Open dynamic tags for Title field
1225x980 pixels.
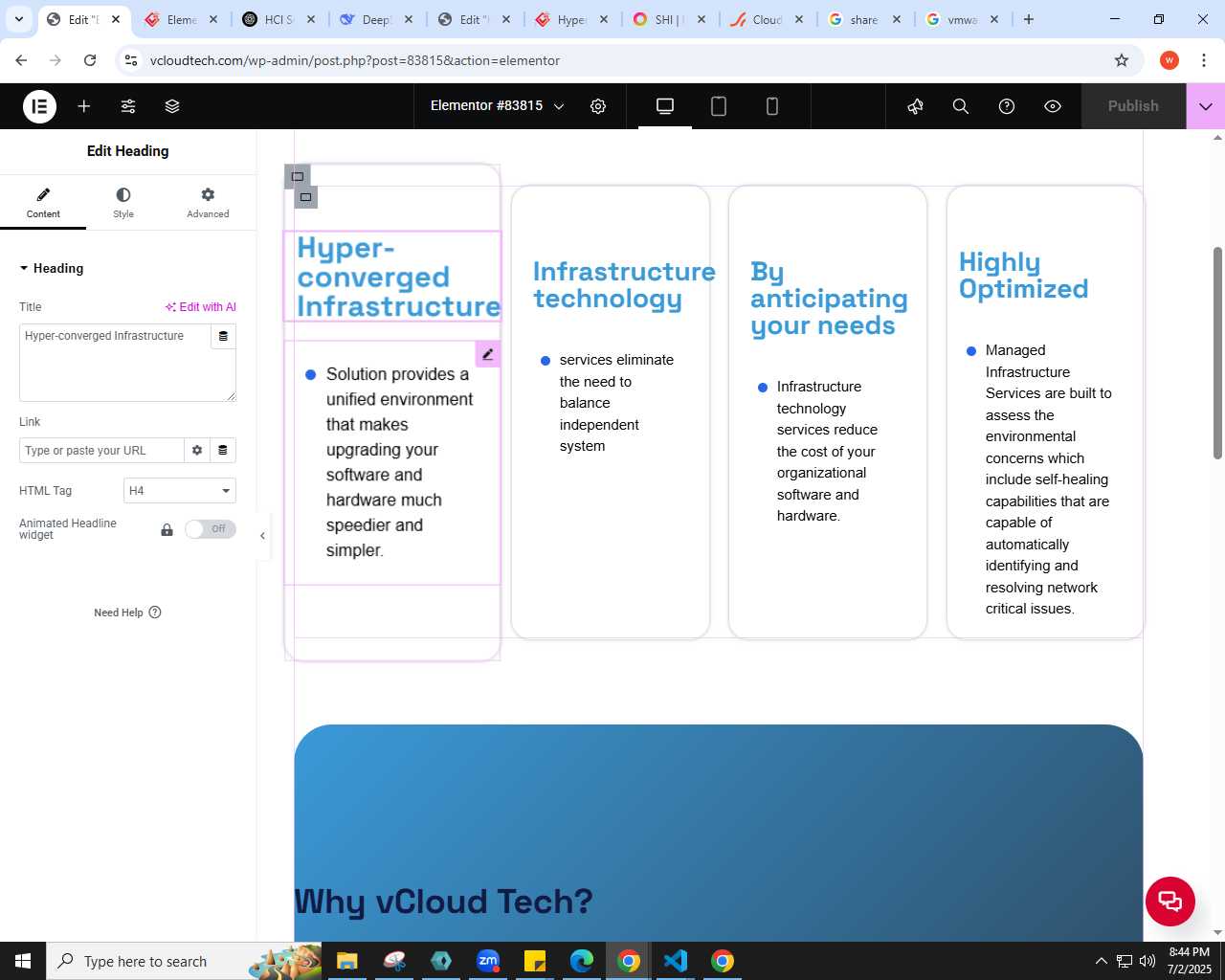(223, 336)
